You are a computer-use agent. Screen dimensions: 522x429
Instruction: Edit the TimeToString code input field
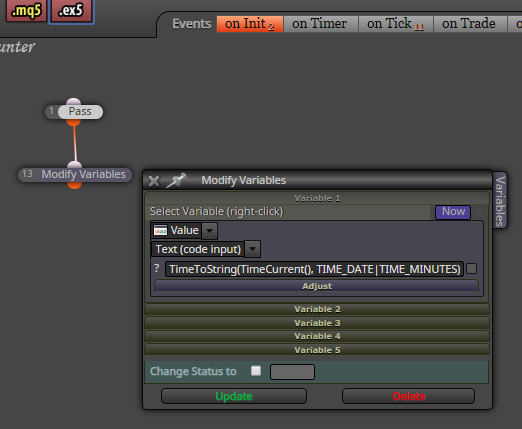314,269
